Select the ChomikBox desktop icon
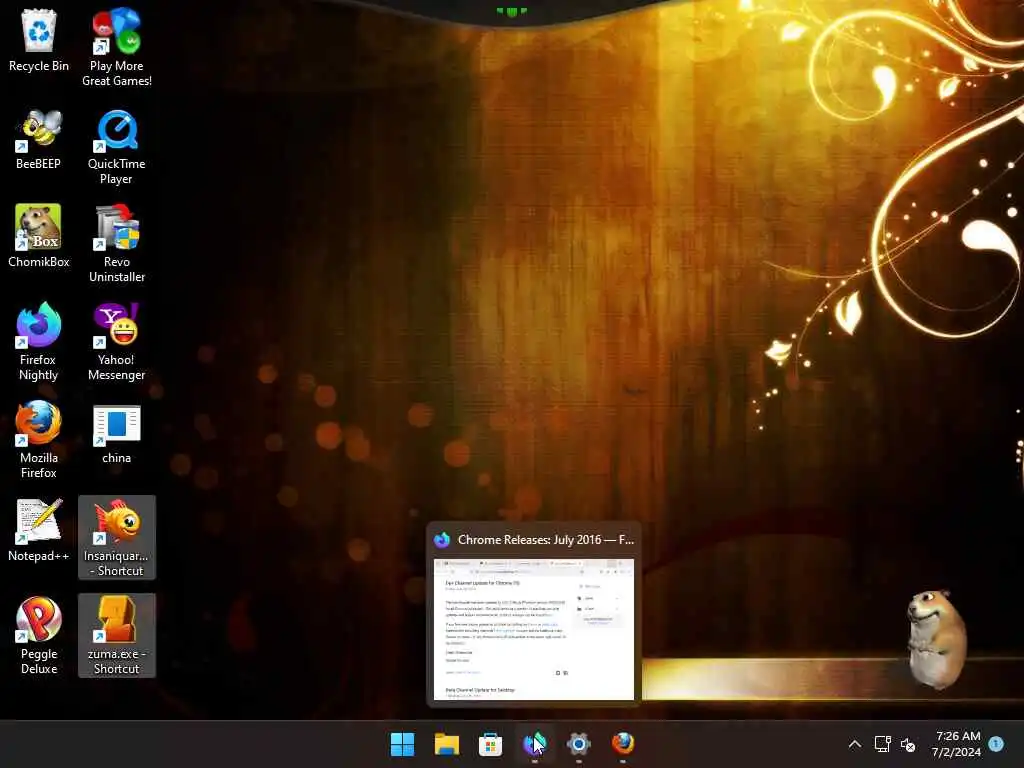Screen dimensions: 1024x768 (39, 236)
